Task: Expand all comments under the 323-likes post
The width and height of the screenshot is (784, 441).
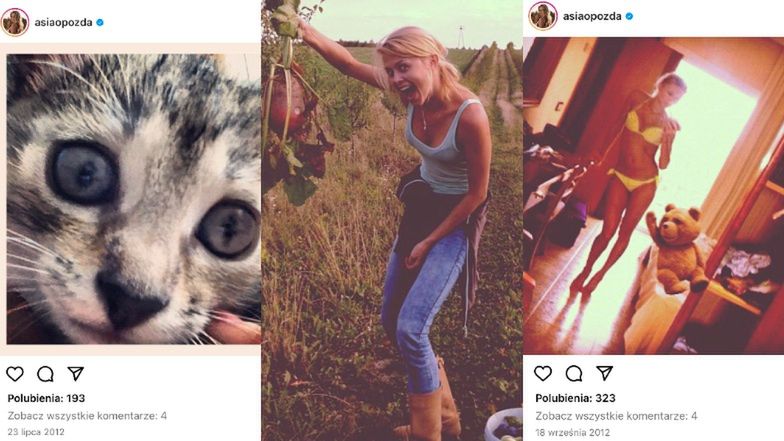Action: (x=616, y=415)
